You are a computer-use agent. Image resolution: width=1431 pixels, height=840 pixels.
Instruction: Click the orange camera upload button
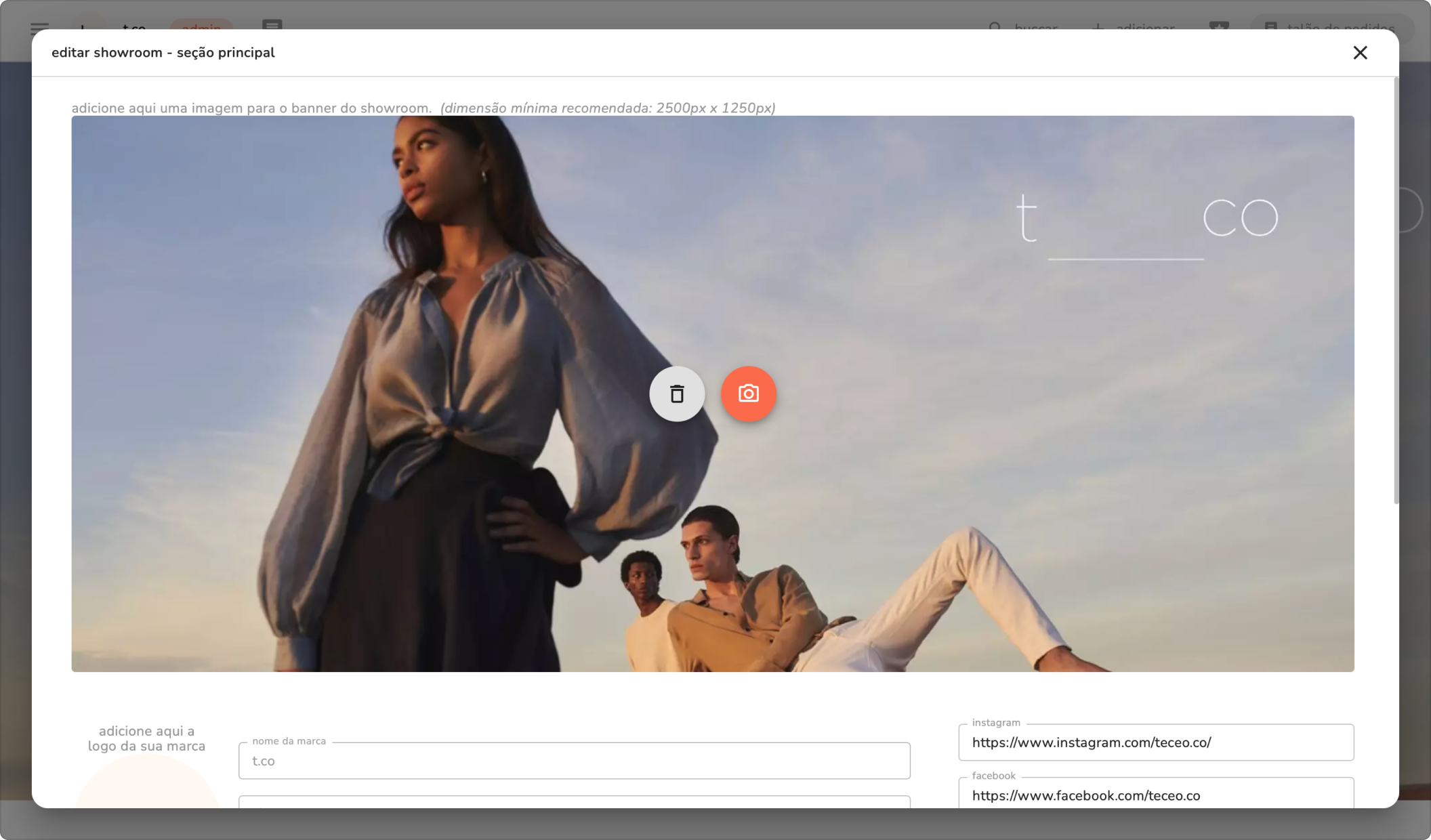coord(748,394)
